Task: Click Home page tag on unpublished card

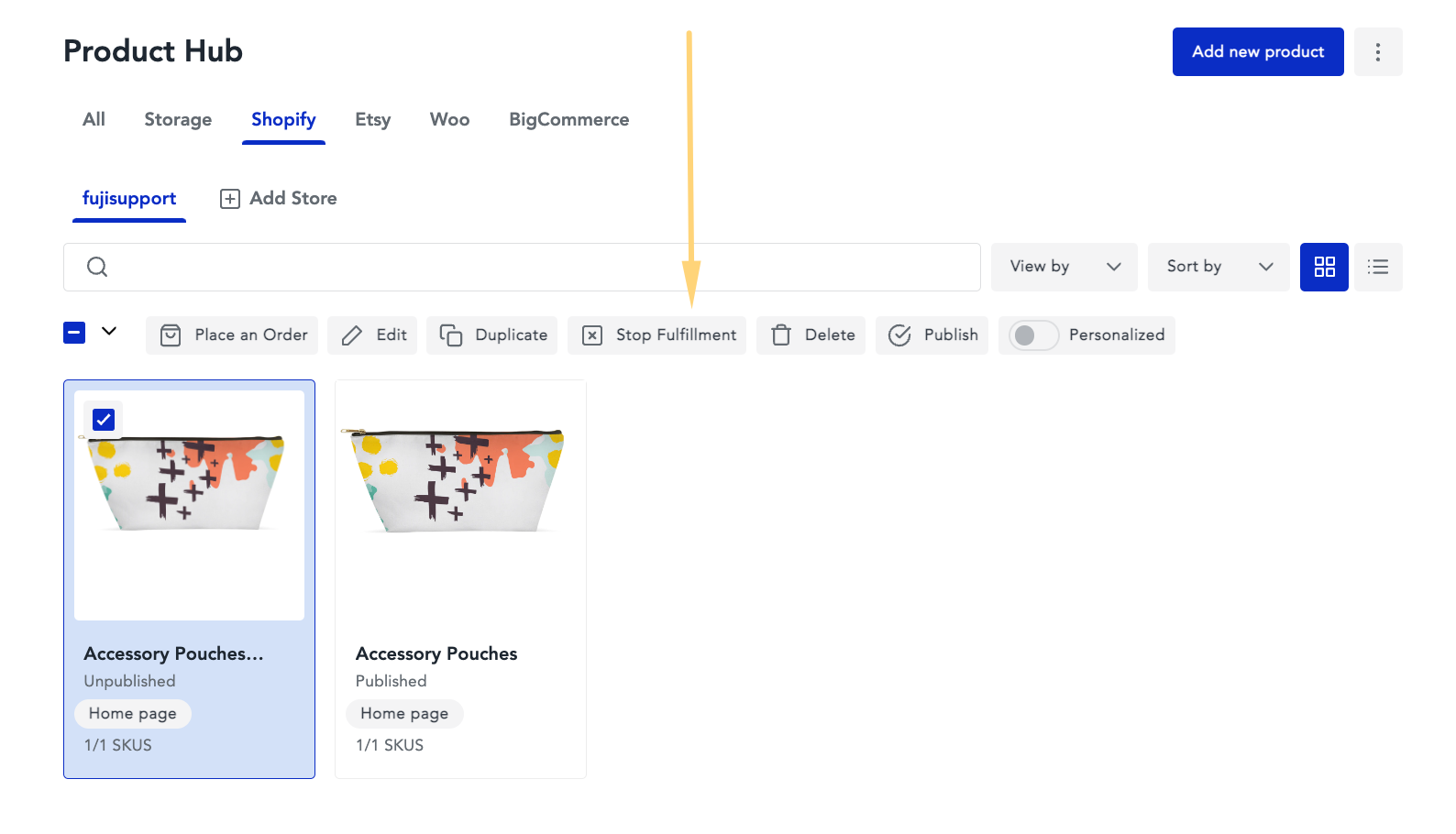Action: click(133, 714)
